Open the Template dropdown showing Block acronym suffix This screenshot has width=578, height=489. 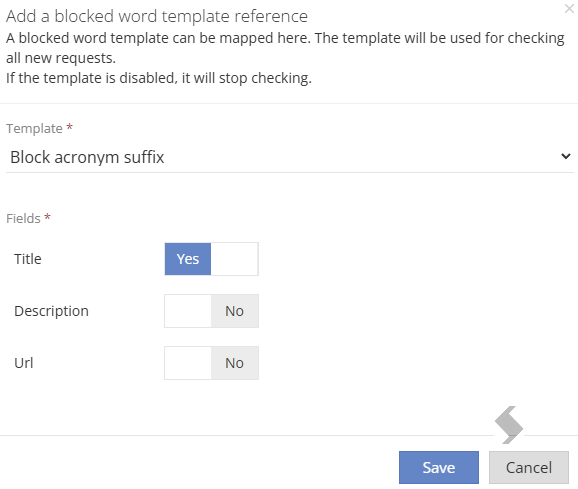coord(290,157)
